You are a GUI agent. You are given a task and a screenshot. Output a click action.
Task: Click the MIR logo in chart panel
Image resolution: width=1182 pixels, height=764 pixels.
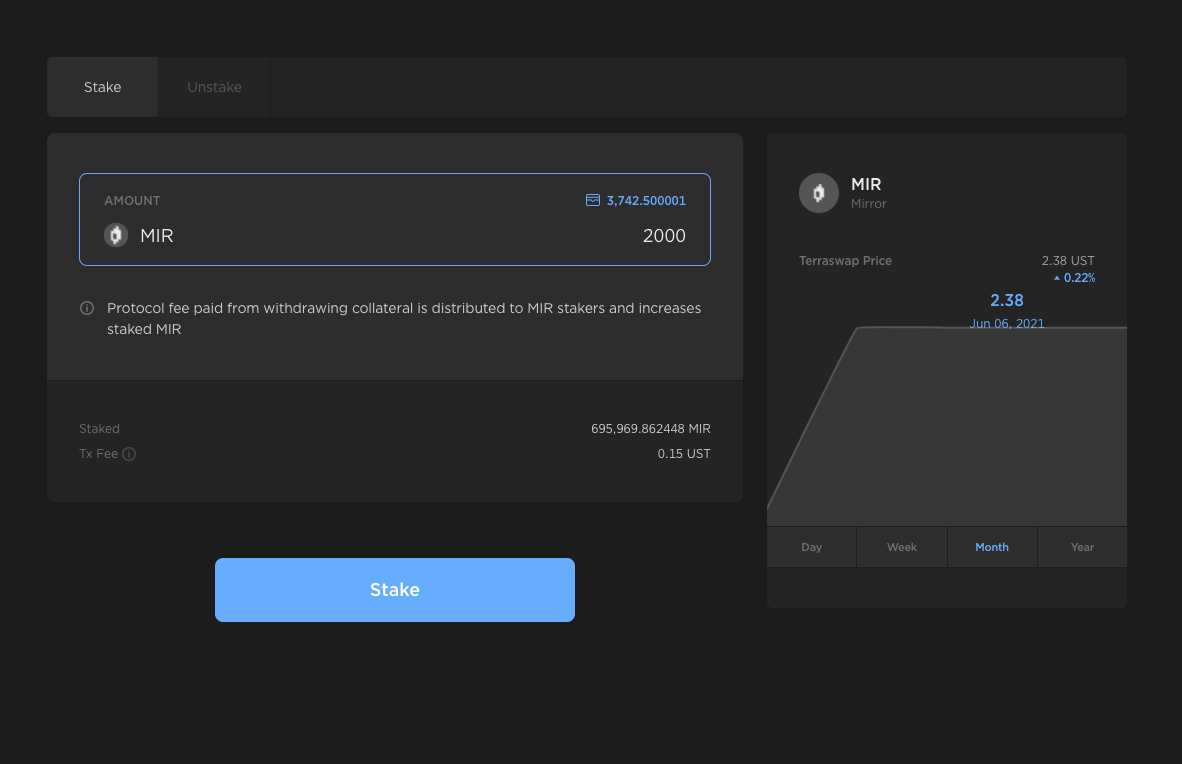(x=818, y=193)
